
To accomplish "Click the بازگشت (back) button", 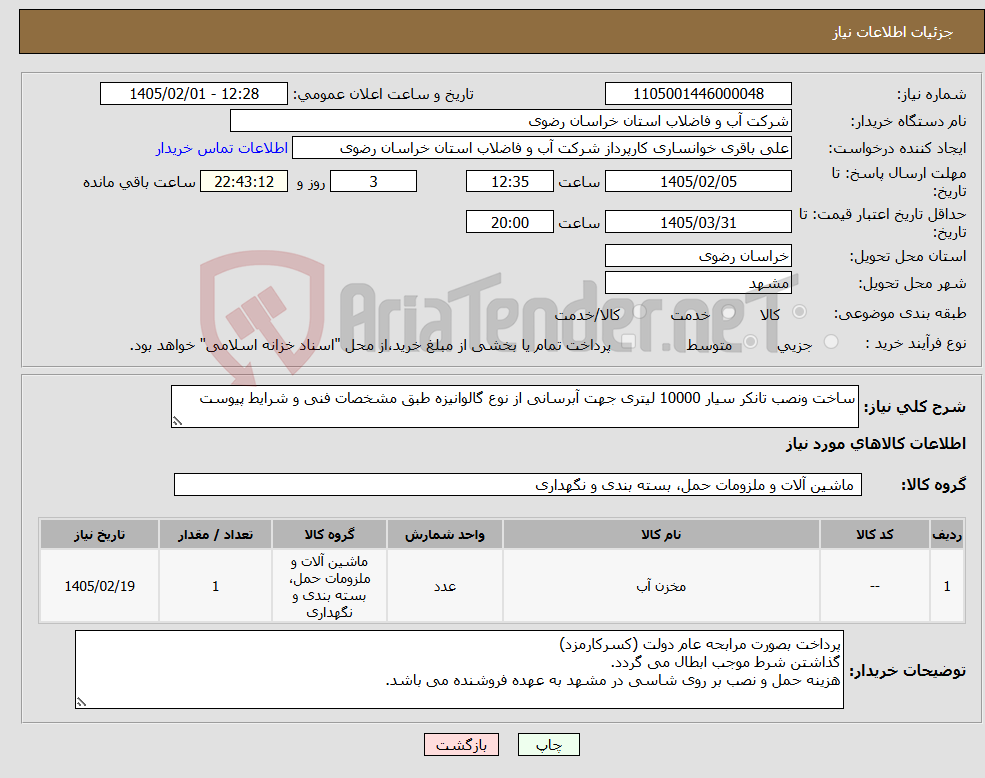I will (461, 745).
